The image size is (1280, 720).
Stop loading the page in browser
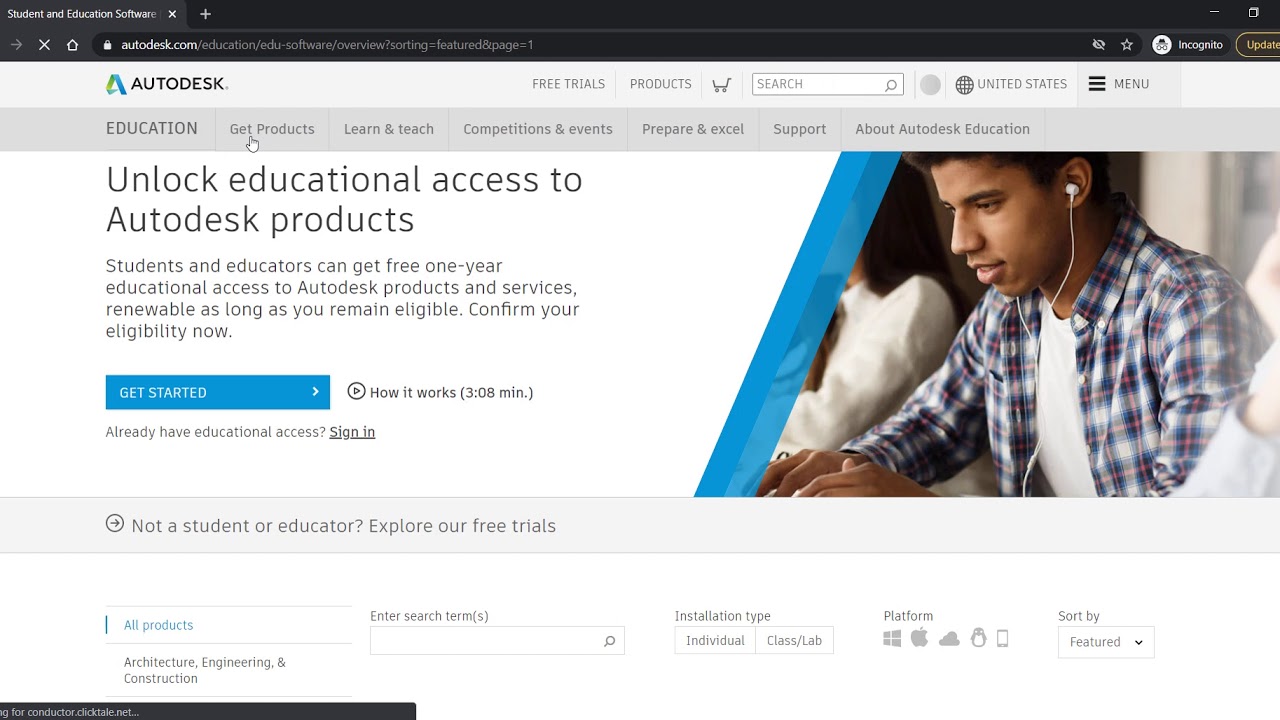44,45
